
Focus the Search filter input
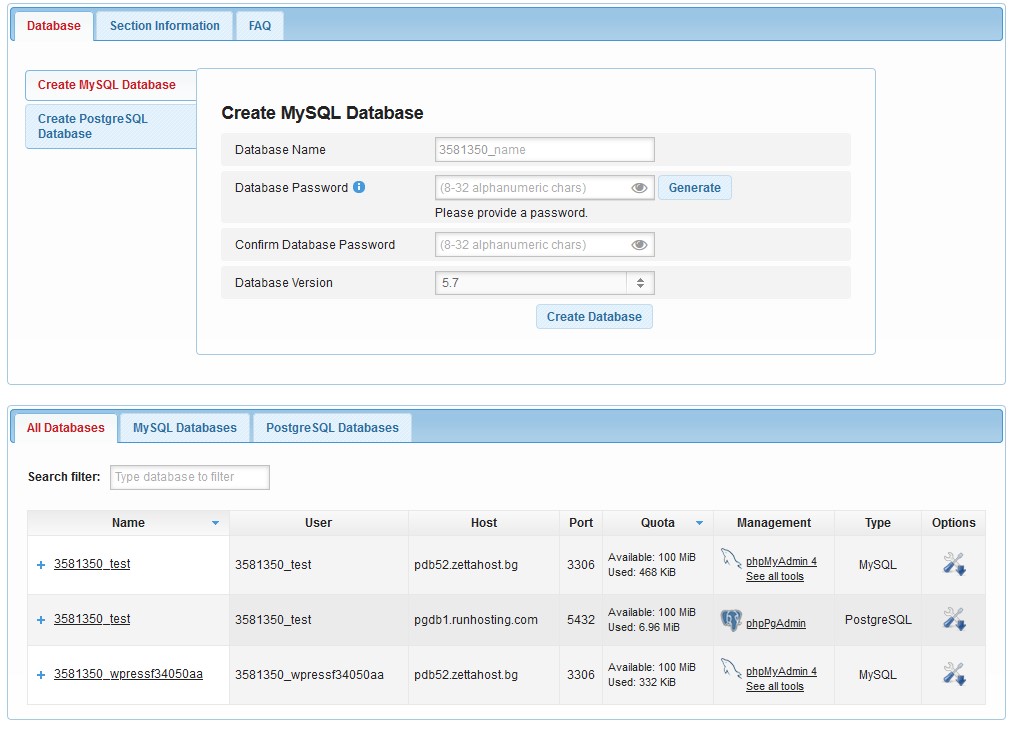click(x=190, y=477)
